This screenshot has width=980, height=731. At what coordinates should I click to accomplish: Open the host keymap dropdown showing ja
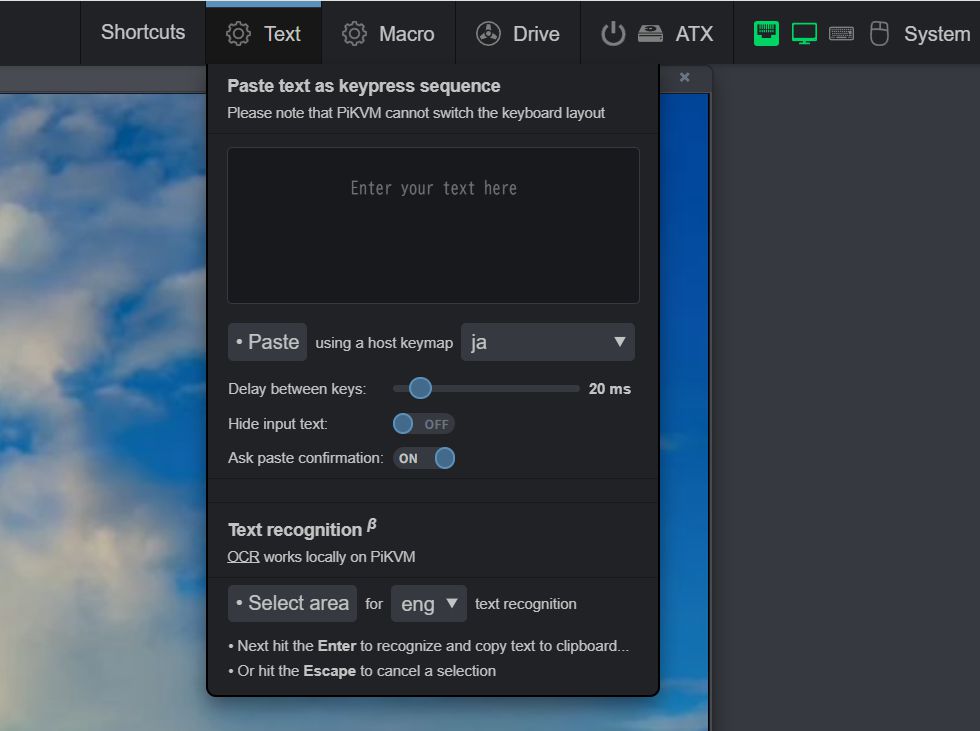pos(547,342)
